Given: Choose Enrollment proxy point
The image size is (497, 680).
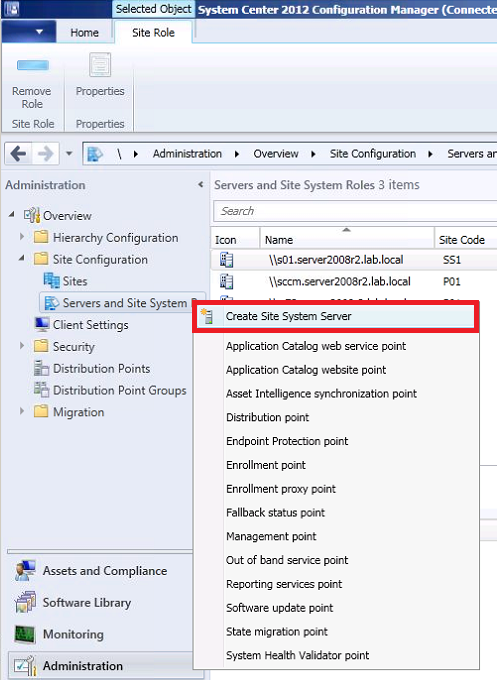Looking at the screenshot, I should pos(281,489).
